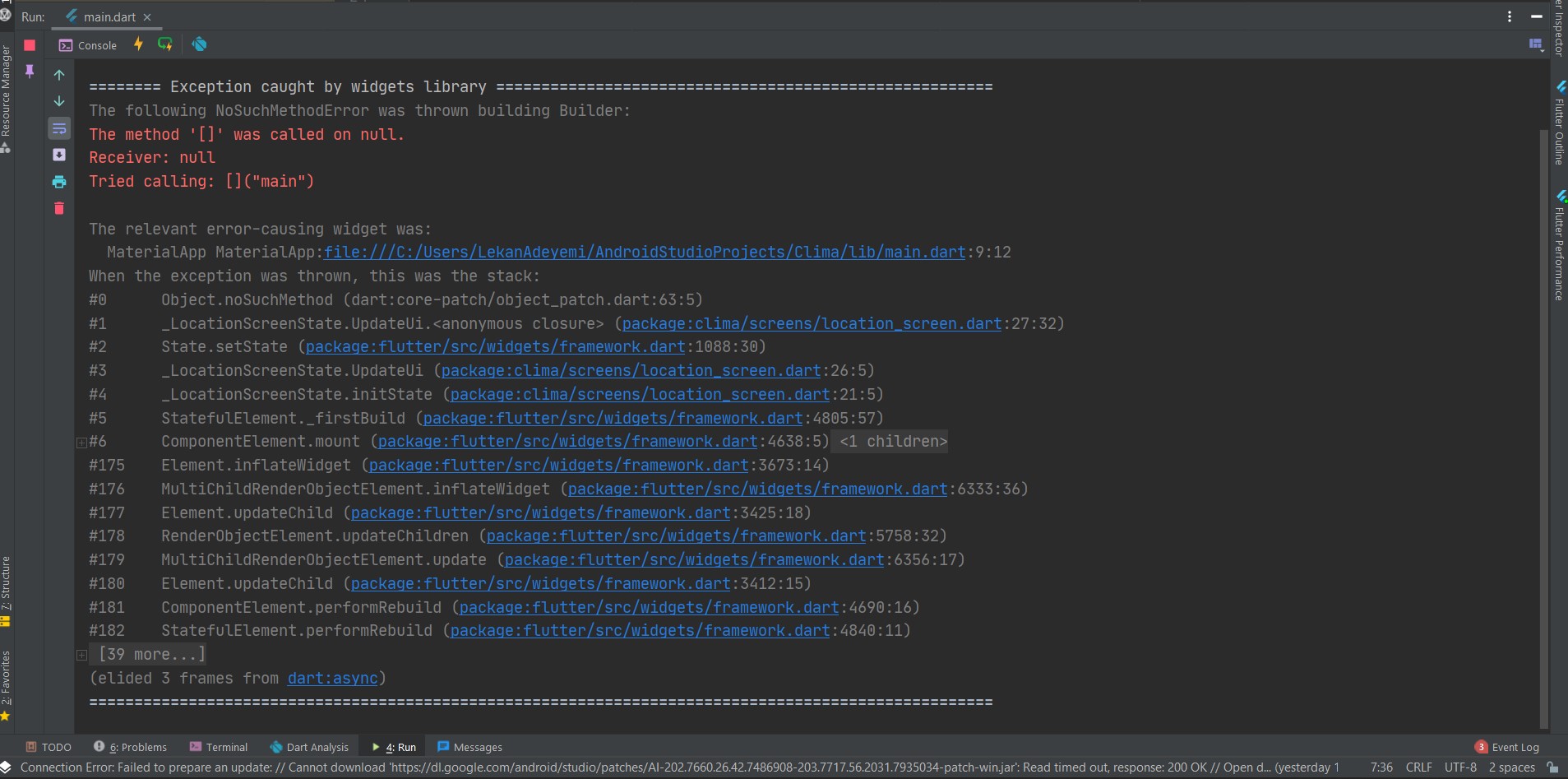The height and width of the screenshot is (779, 1568).
Task: Click the 7:36 line:column indicator
Action: [x=1381, y=767]
